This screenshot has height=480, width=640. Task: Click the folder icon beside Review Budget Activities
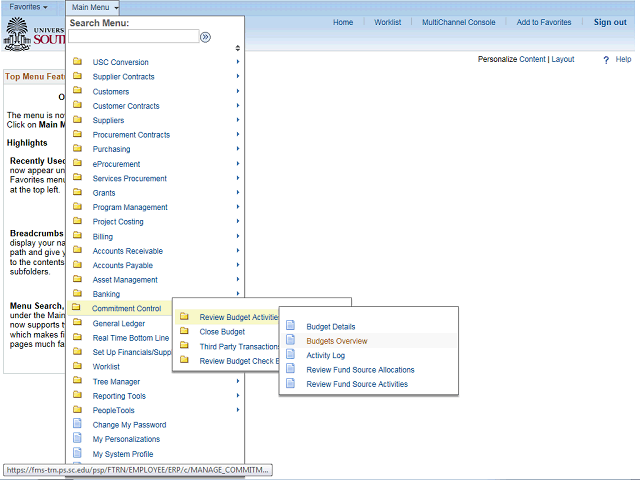tap(184, 316)
